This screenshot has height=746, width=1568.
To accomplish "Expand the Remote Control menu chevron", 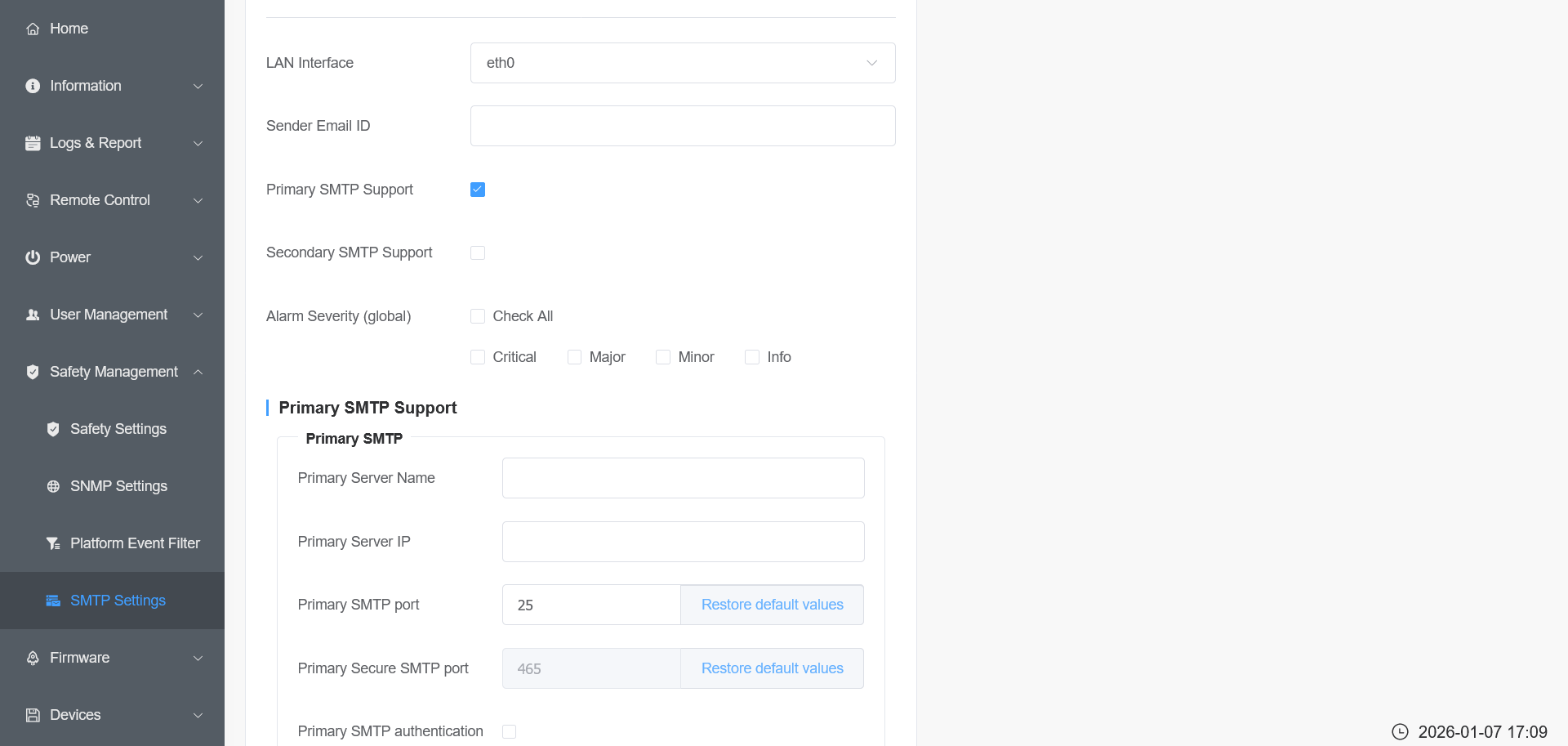I will [x=198, y=200].
